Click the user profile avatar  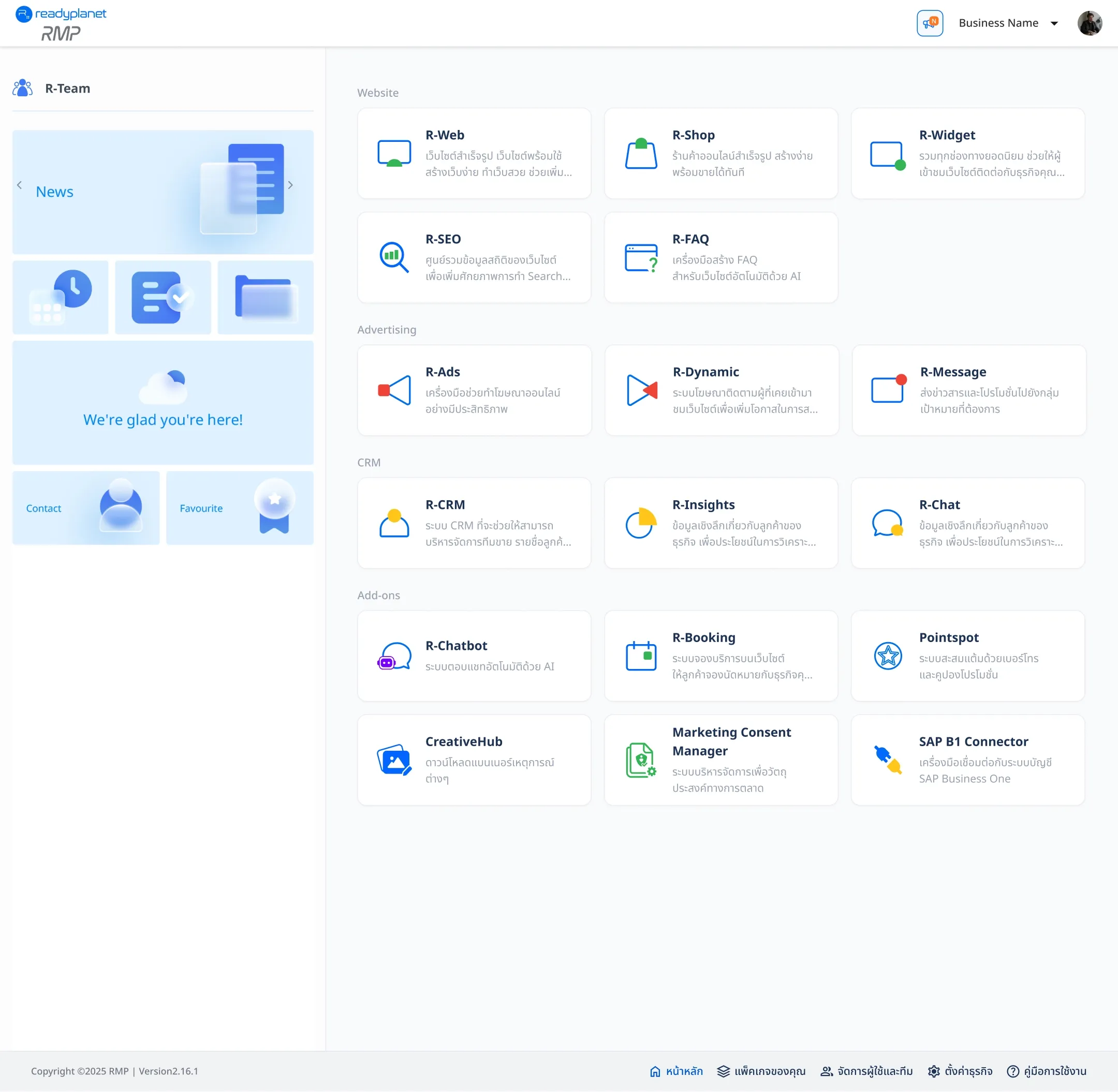point(1090,23)
